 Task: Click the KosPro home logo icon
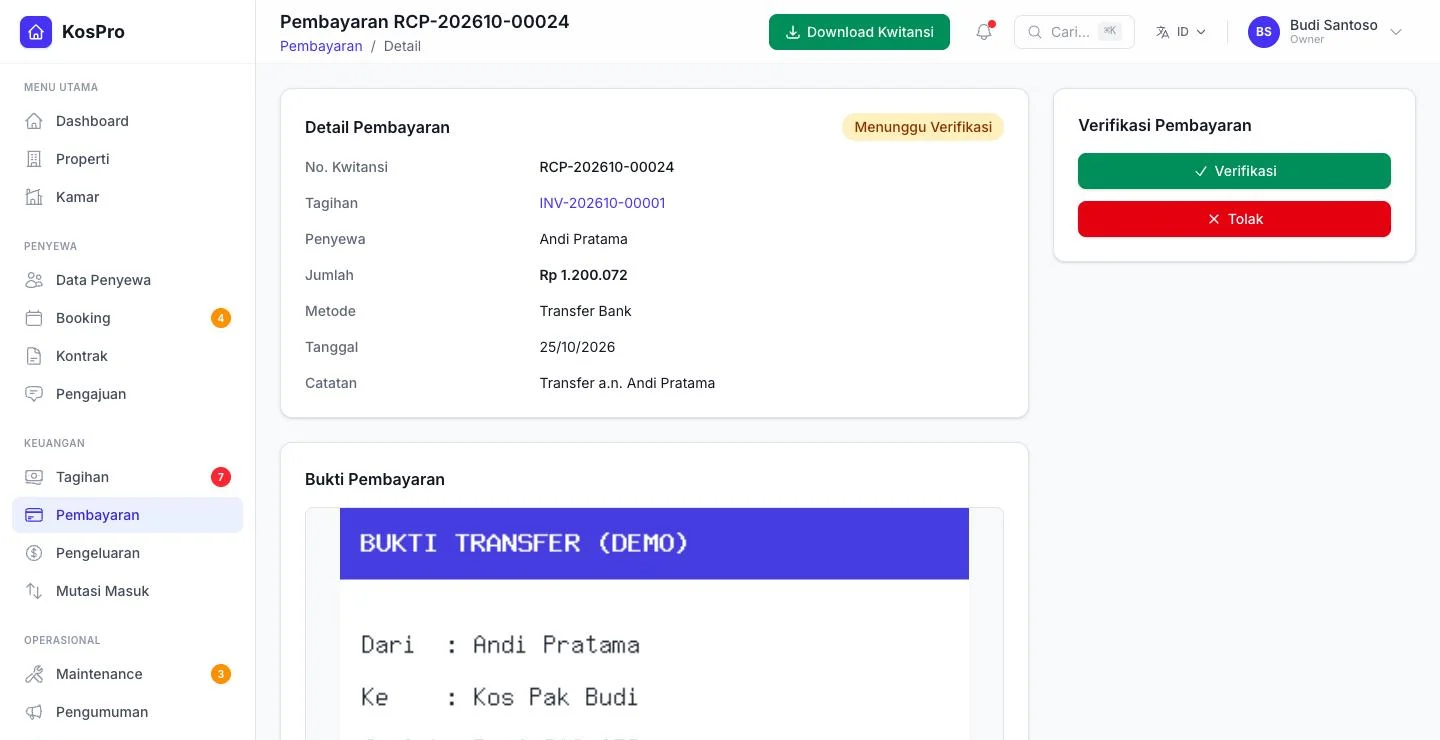tap(36, 32)
